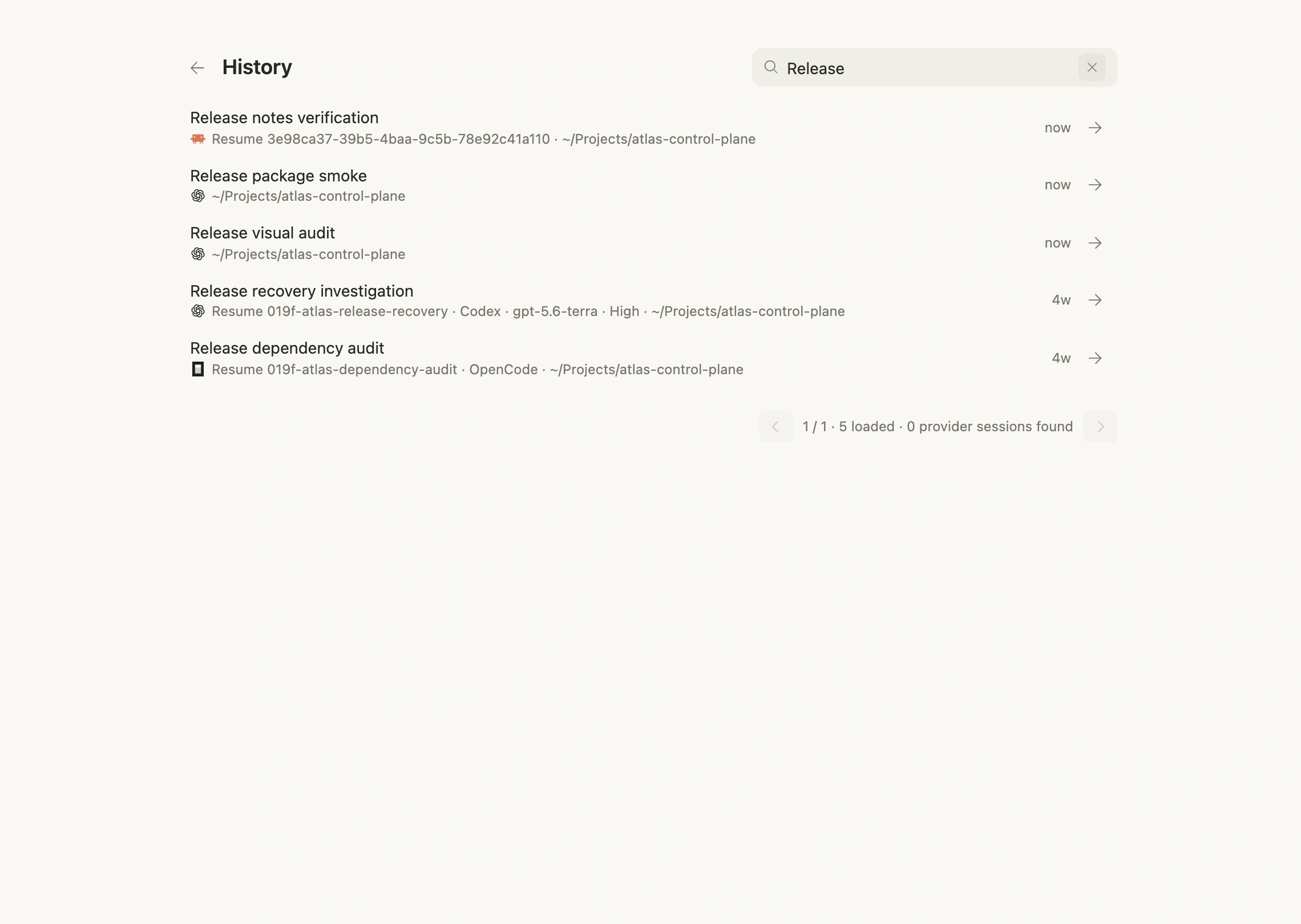Click the OpenAI icon under Release package smoke
The image size is (1301, 924).
198,196
